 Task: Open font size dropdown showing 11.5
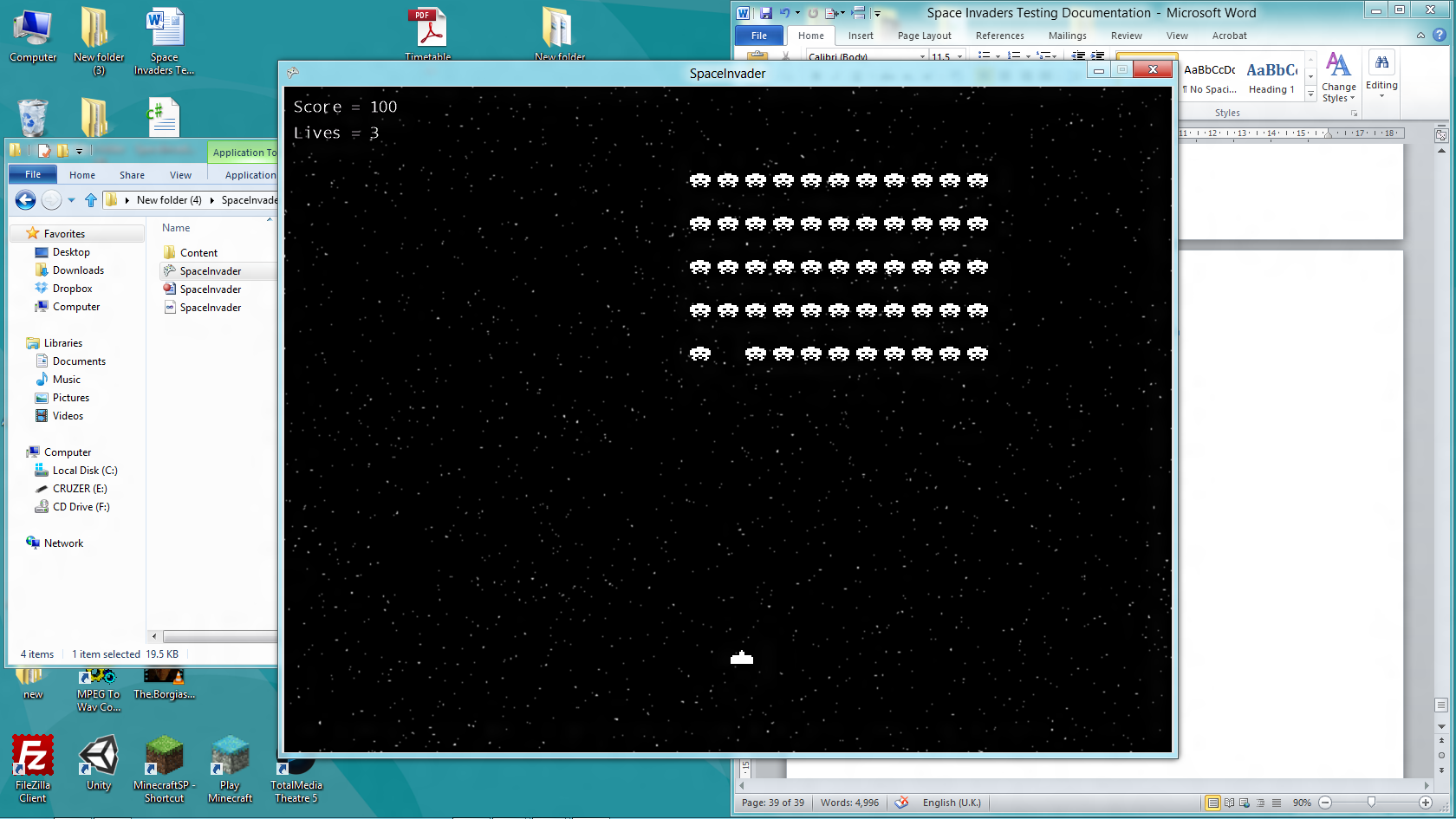tap(959, 56)
